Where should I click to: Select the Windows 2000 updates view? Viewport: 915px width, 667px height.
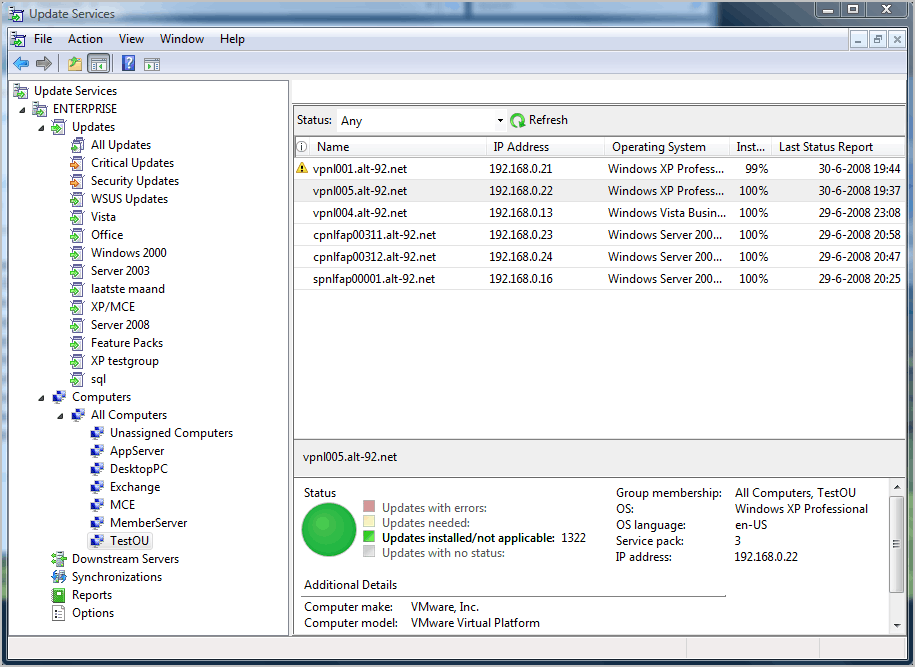point(128,253)
